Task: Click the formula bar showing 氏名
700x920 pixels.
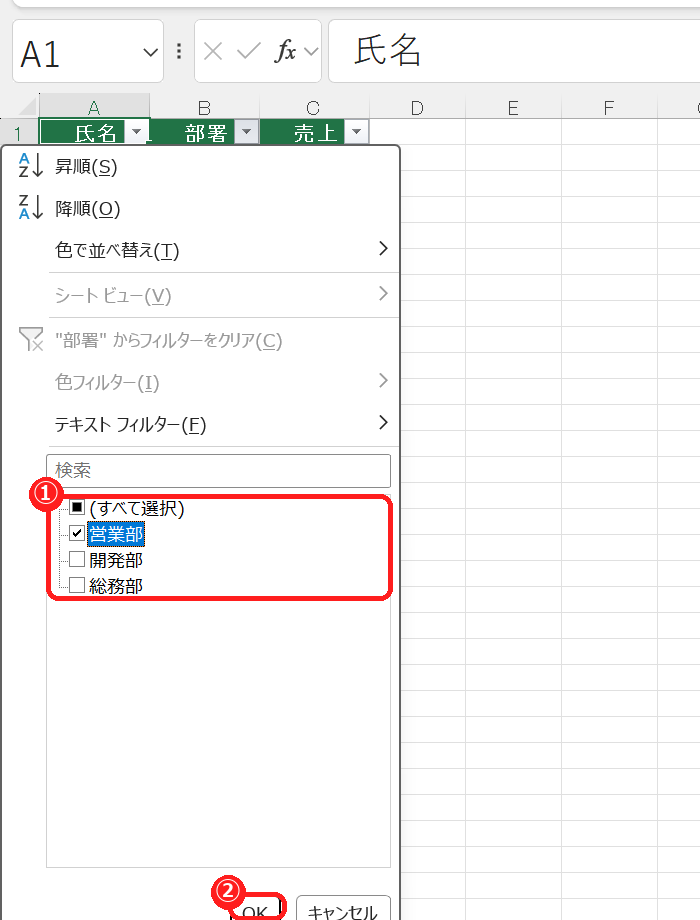Action: pyautogui.click(x=514, y=51)
